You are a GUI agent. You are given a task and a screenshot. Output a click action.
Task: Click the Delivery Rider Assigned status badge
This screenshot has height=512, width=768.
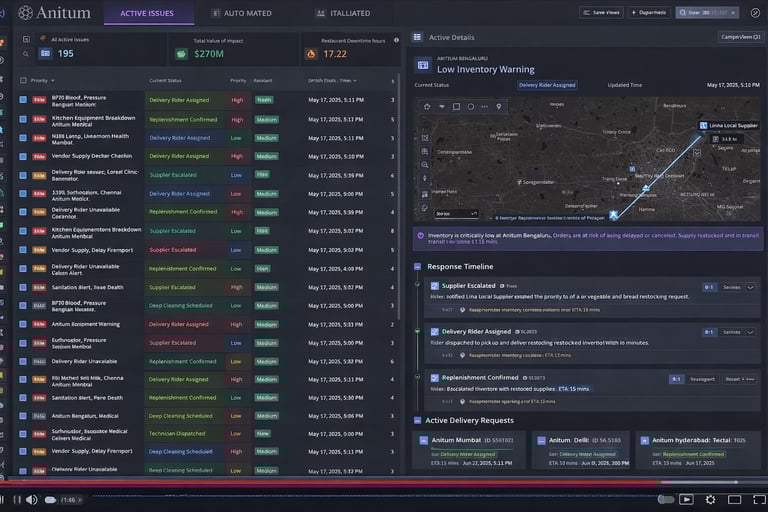tap(547, 85)
